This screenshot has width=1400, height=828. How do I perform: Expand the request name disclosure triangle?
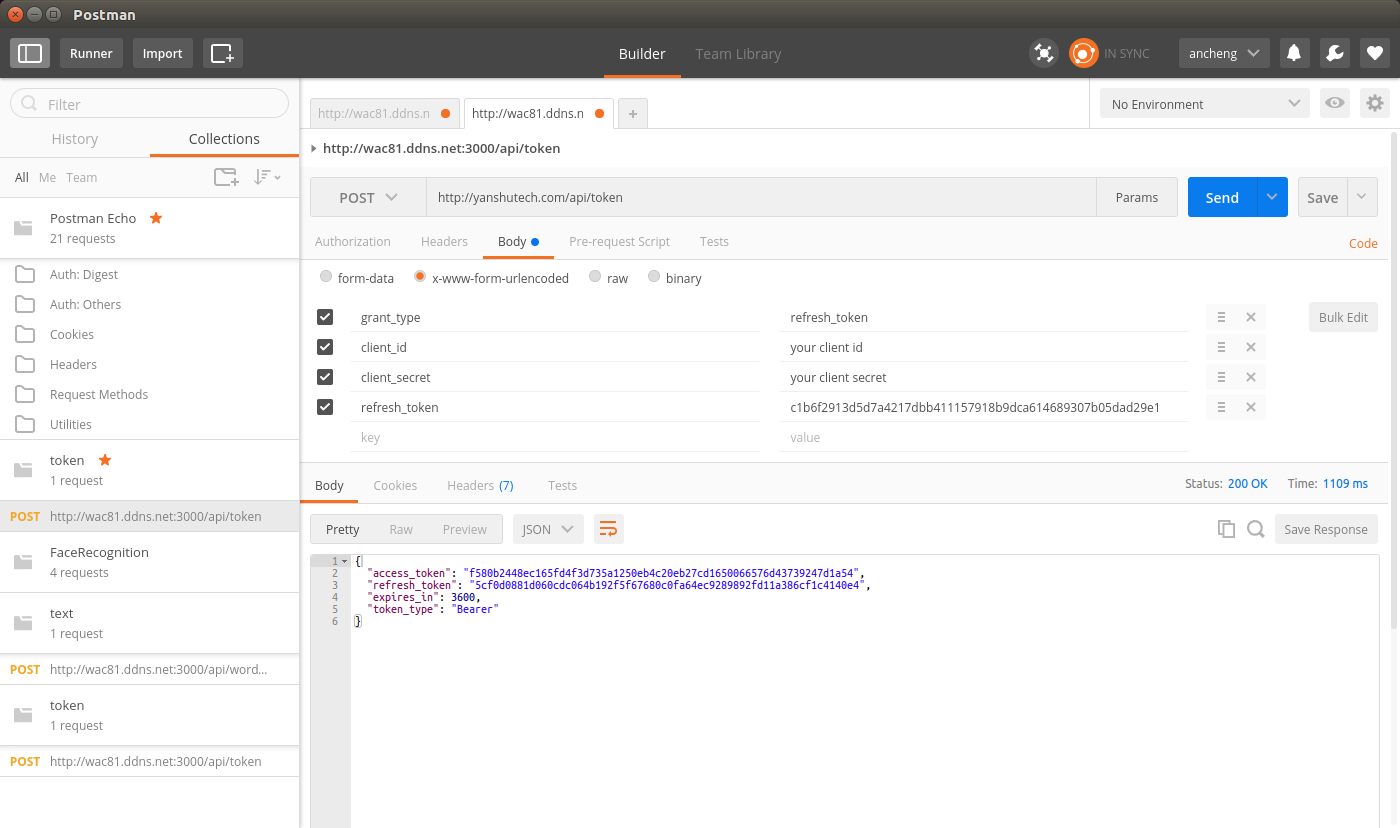coord(314,149)
